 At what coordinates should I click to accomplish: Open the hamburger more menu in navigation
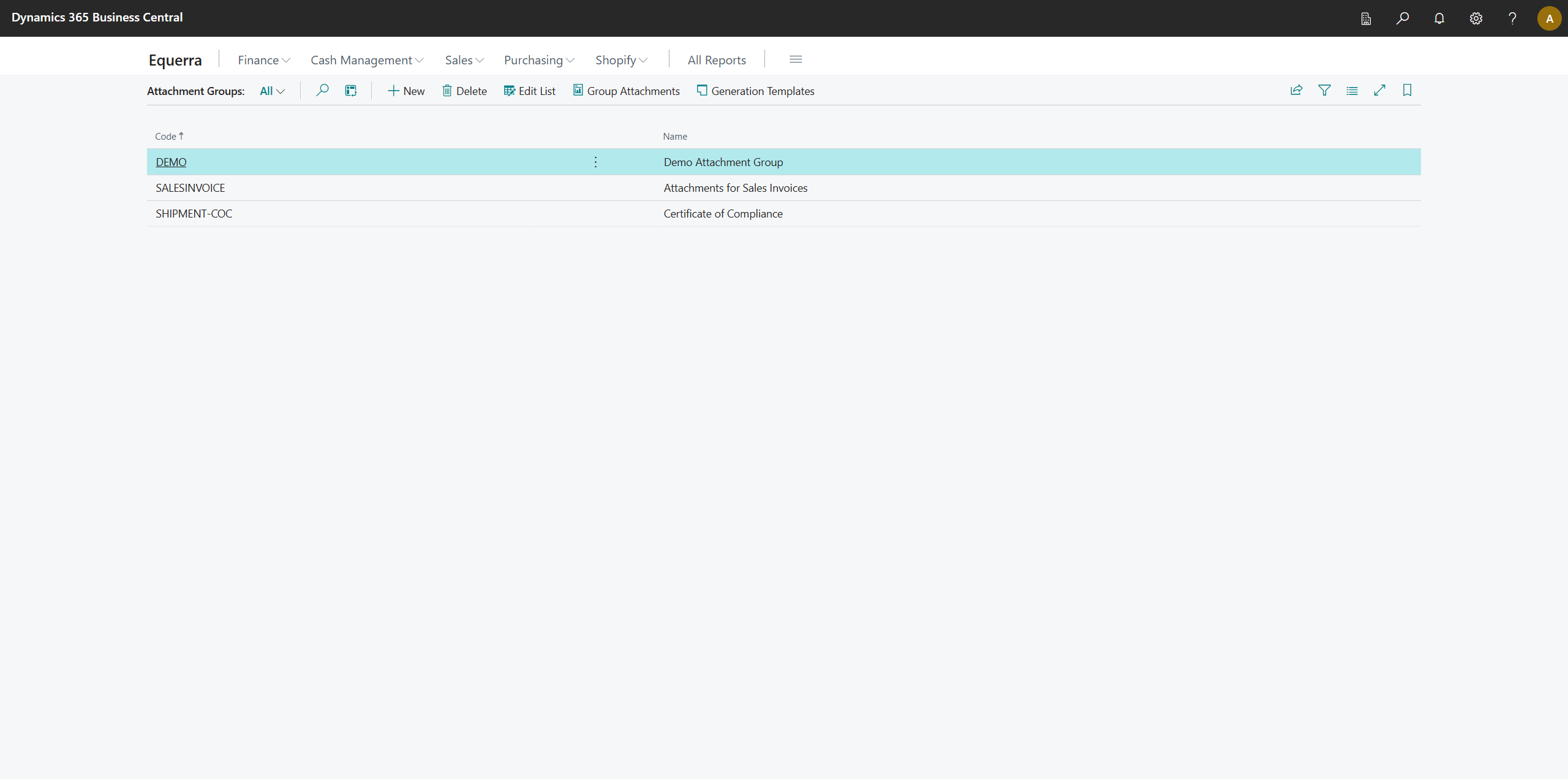coord(796,59)
